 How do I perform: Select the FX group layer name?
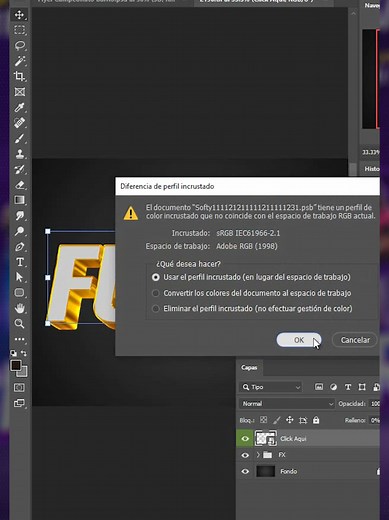point(282,455)
